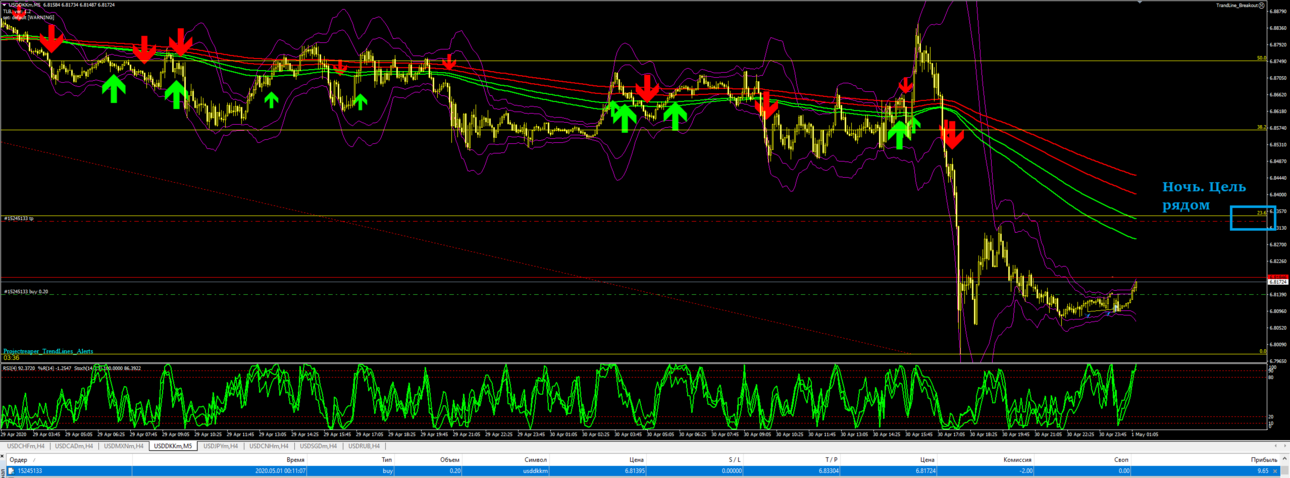Screen dimensions: 1290x478
Task: Select order number 15245133 in the table
Action: click(29, 470)
